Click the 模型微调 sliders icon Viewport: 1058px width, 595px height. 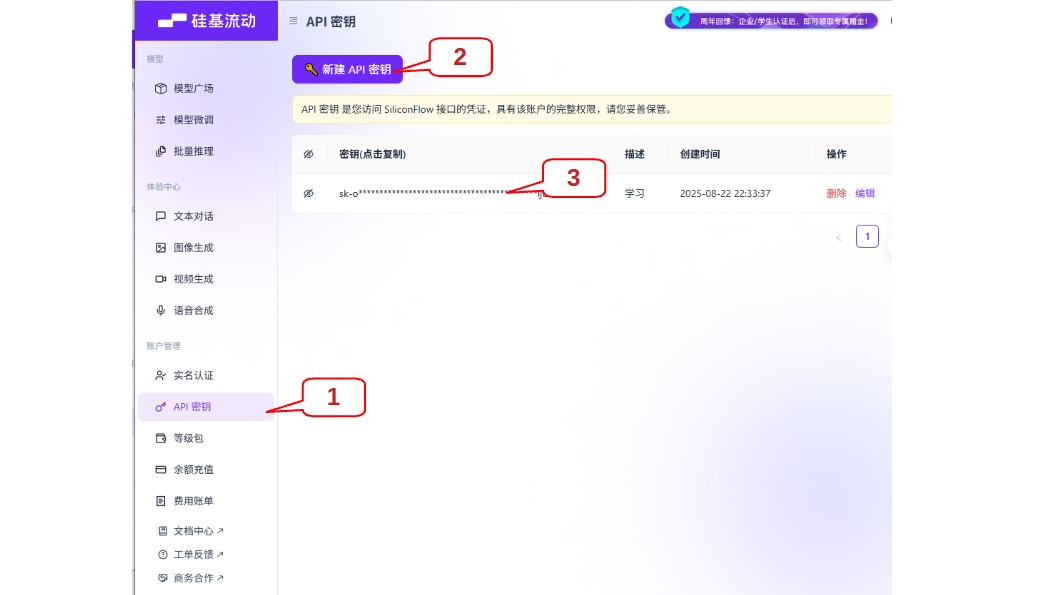[x=160, y=120]
